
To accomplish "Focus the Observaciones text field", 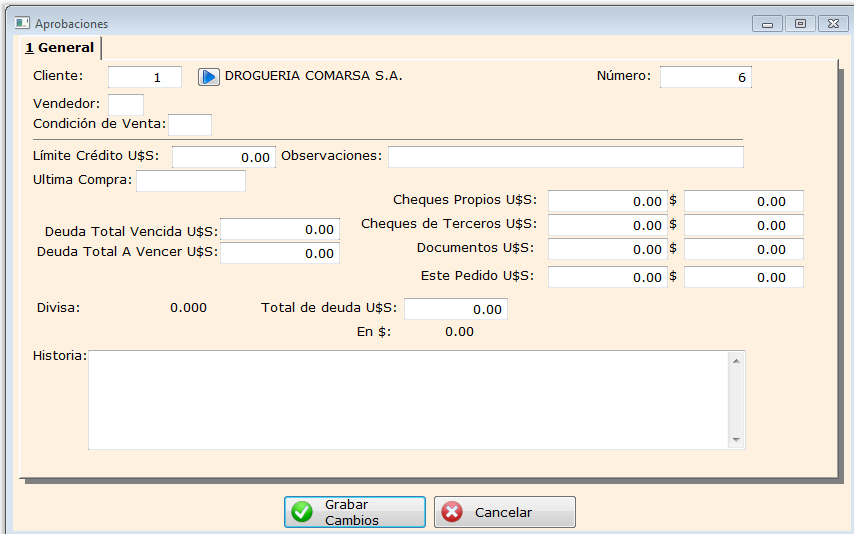I will point(565,157).
